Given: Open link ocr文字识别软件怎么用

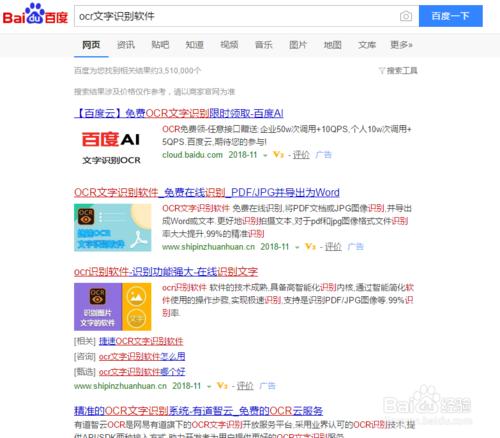Looking at the screenshot, I should pyautogui.click(x=142, y=356).
